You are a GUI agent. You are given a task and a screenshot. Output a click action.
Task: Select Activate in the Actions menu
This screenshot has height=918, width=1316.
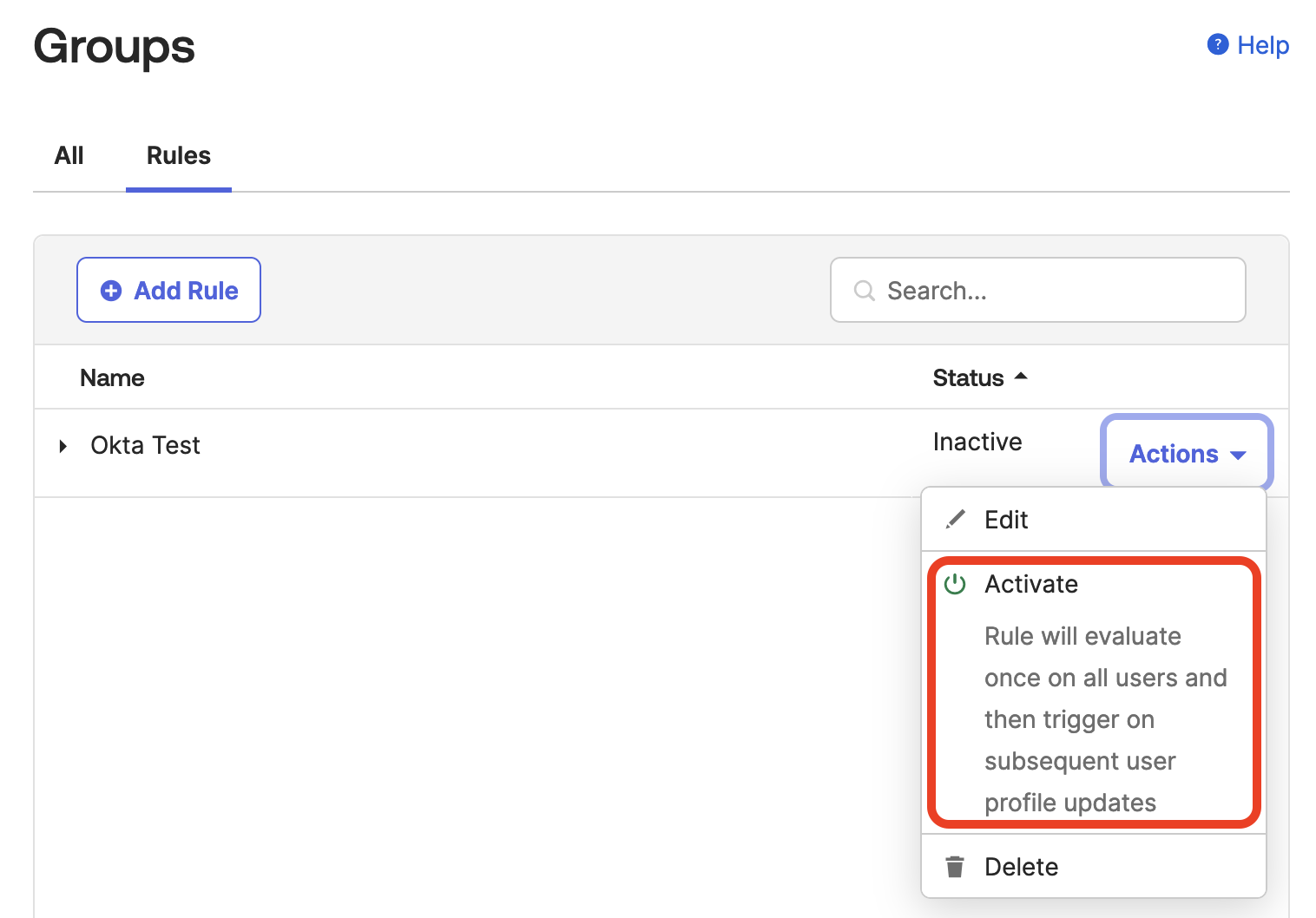point(1031,584)
